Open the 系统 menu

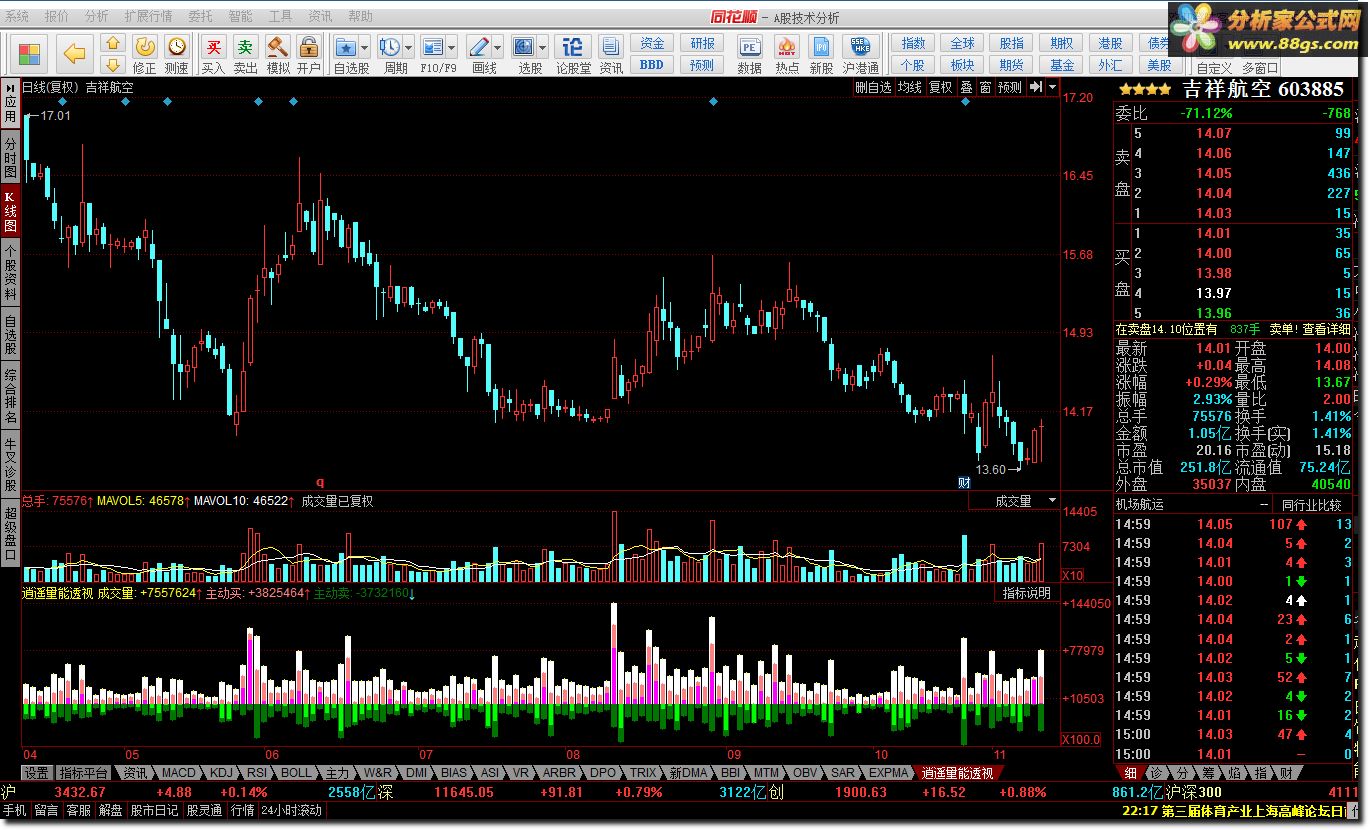(17, 17)
